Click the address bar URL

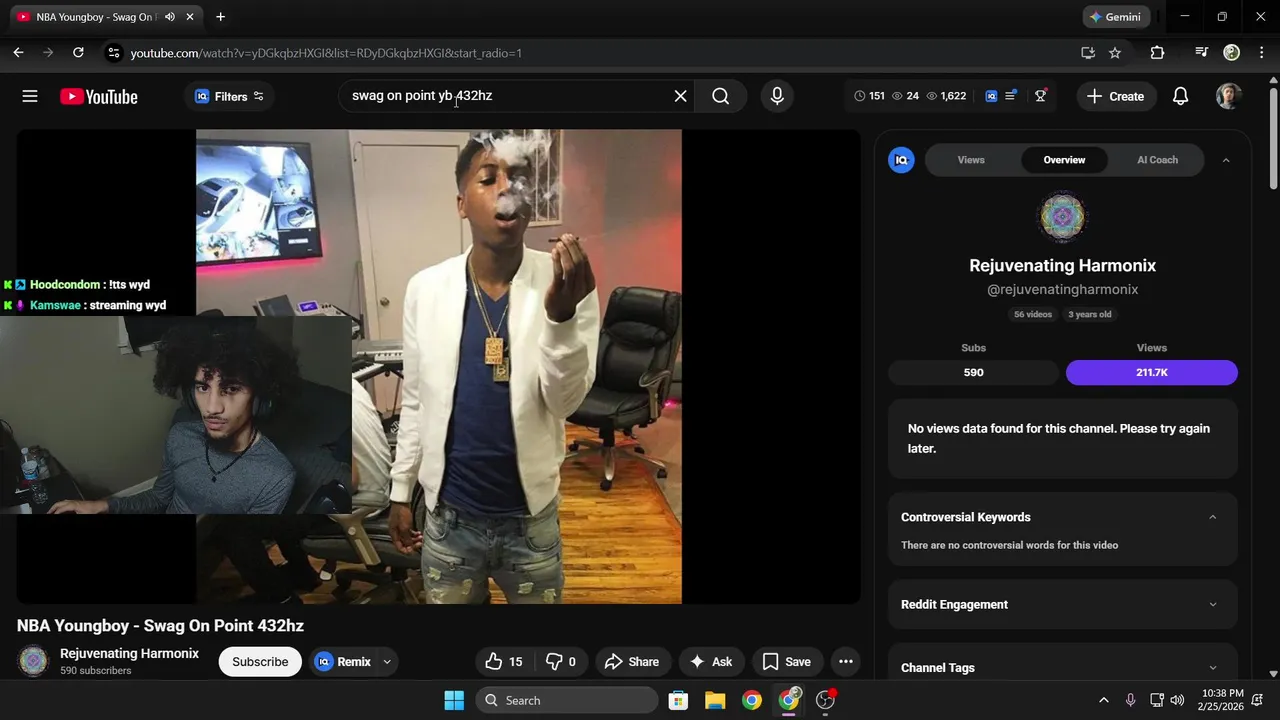[x=326, y=53]
